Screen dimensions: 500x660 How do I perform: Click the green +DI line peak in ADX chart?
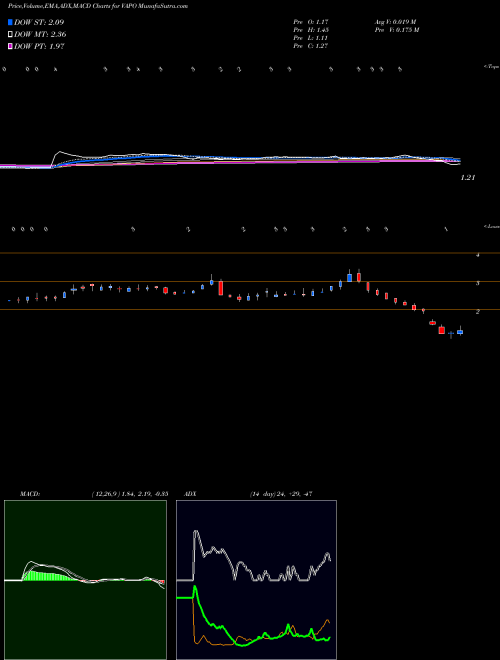tap(194, 588)
